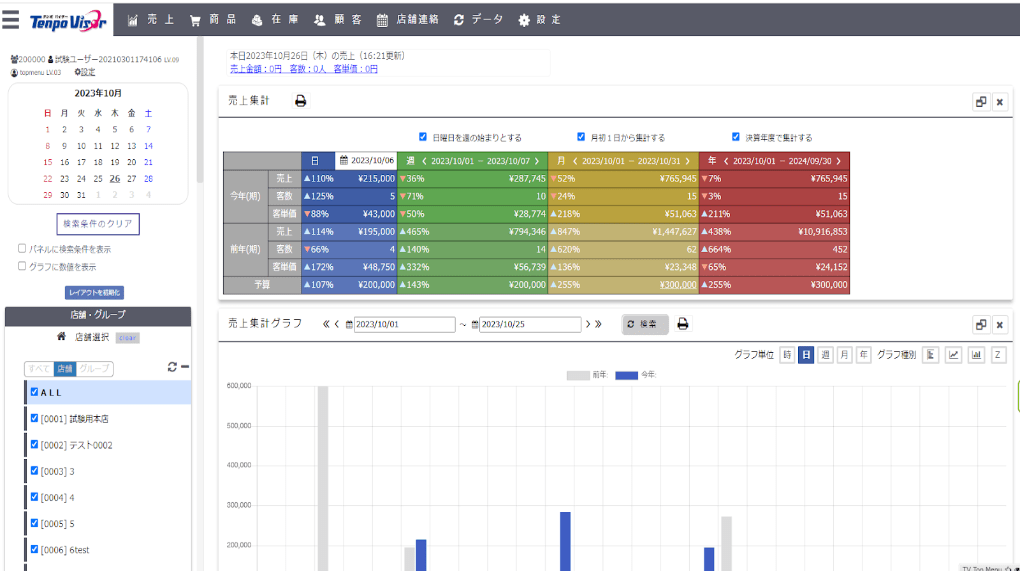
Task: Select the line chart graph type icon
Action: [953, 355]
